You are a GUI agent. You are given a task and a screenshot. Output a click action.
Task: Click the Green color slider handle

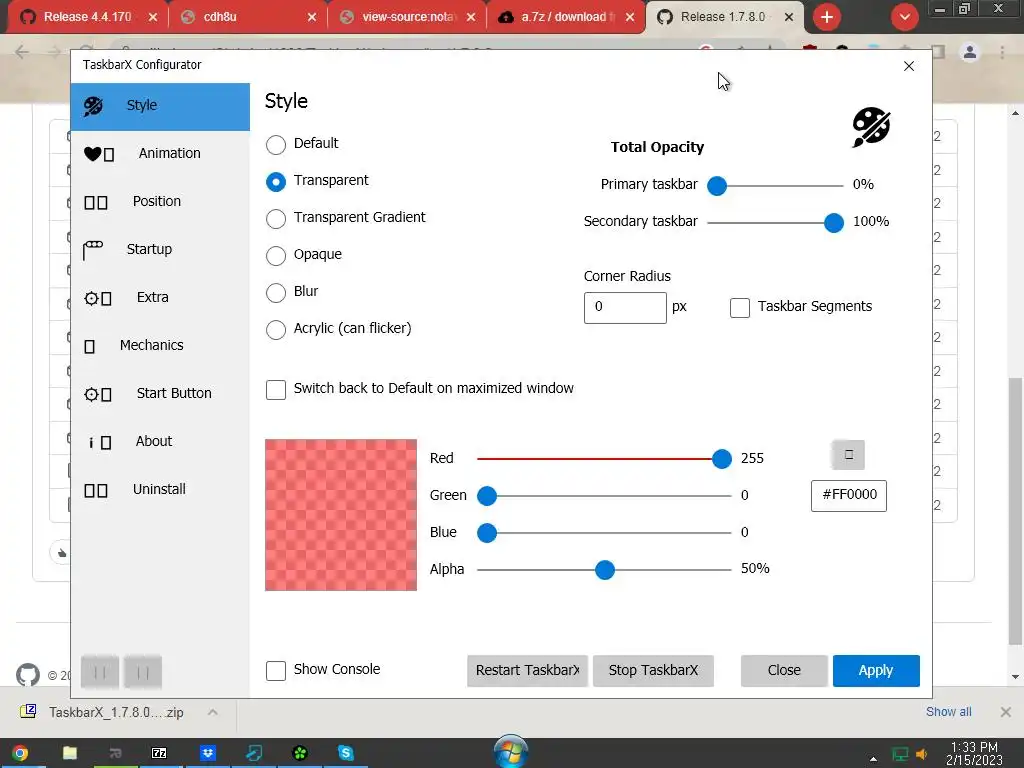tap(487, 496)
